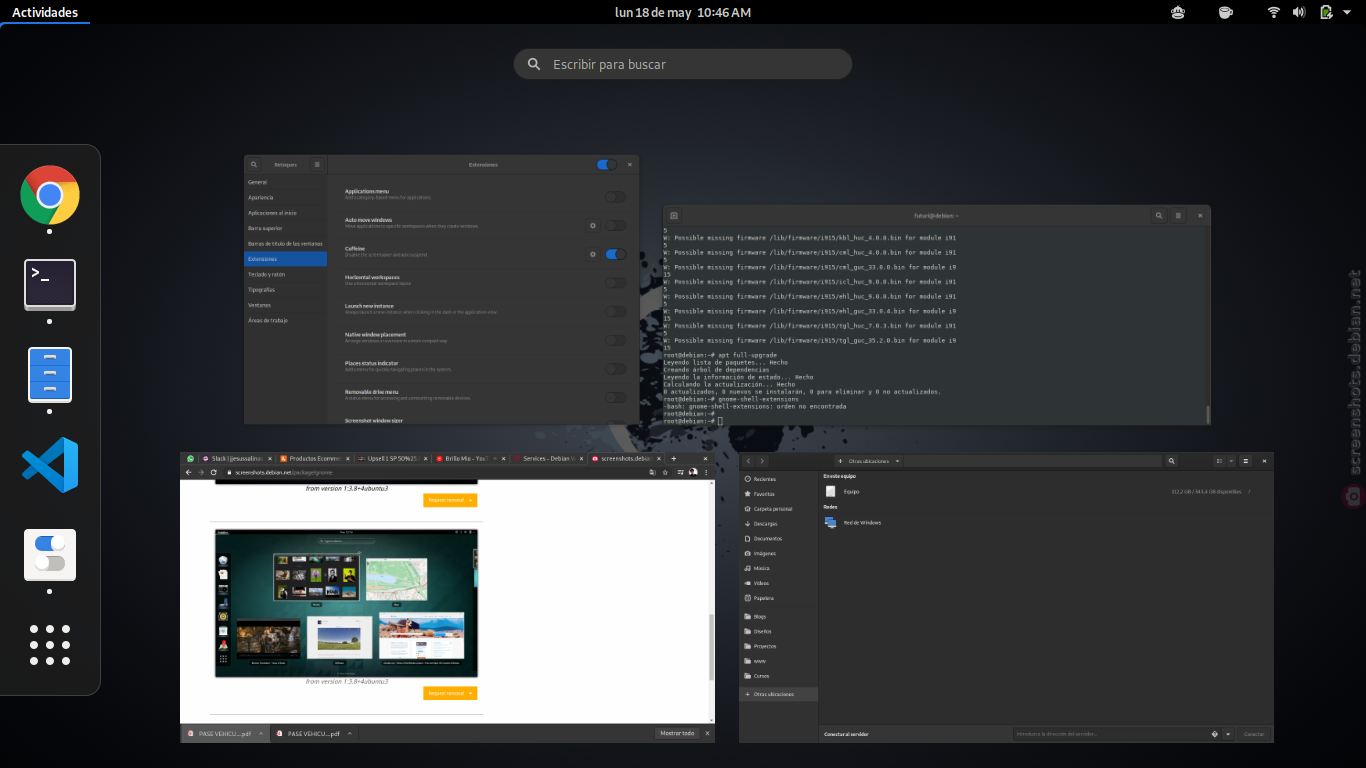Launch Google Chrome from the dock
Screen dimensions: 1366x768
50,194
